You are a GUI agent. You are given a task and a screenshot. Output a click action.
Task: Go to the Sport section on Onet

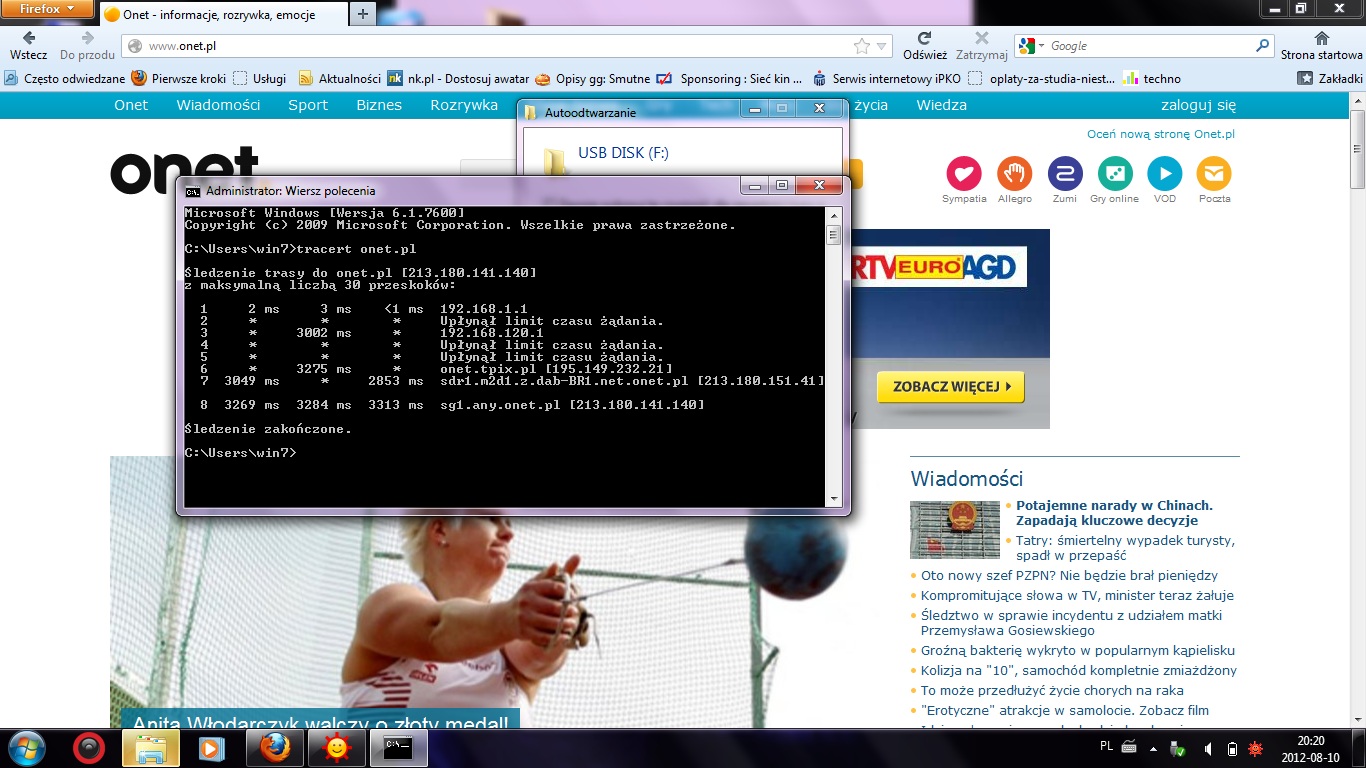tap(308, 105)
